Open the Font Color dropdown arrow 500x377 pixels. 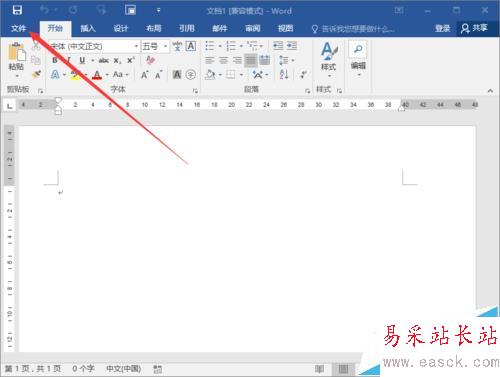[107, 75]
